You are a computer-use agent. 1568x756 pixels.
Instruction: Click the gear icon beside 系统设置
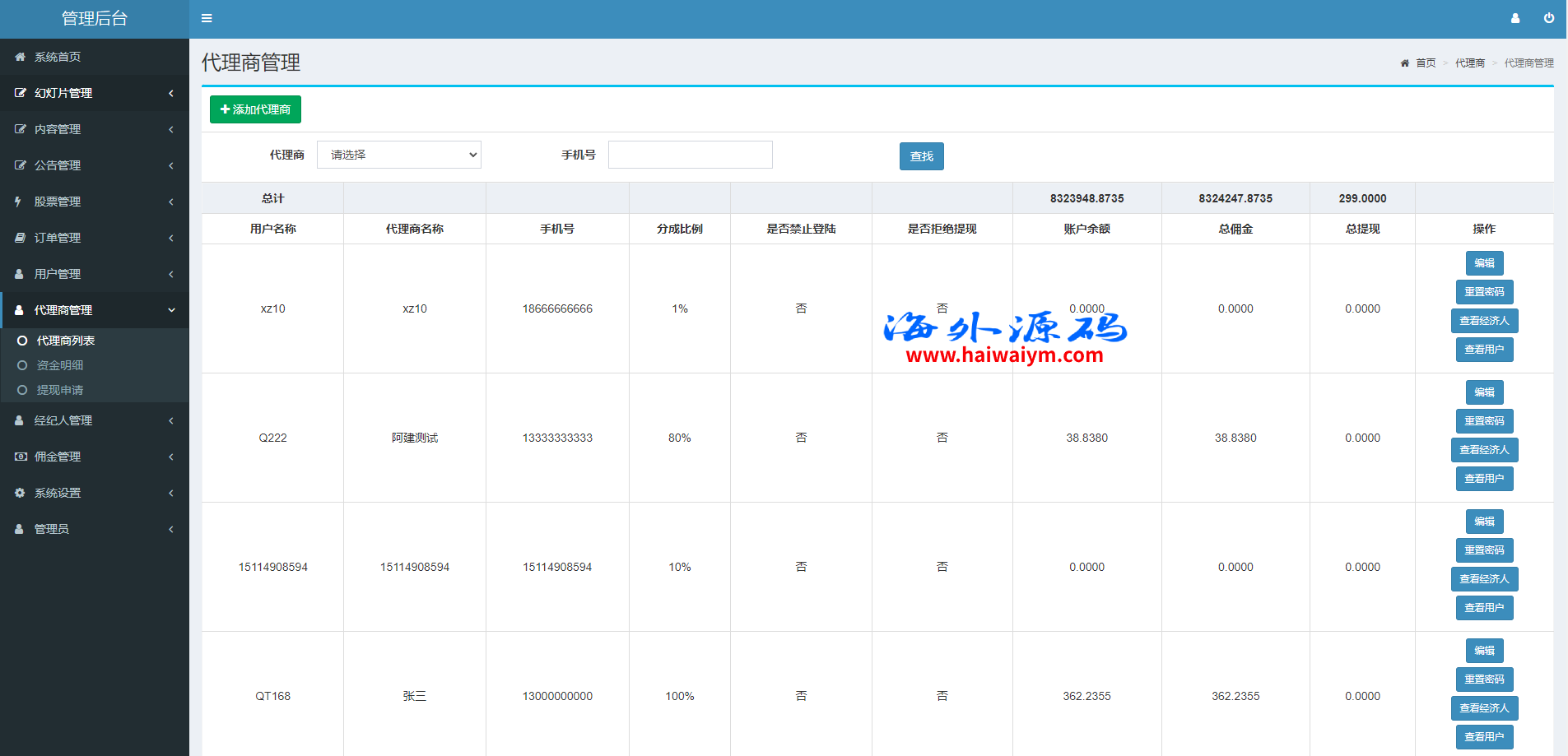[20, 493]
